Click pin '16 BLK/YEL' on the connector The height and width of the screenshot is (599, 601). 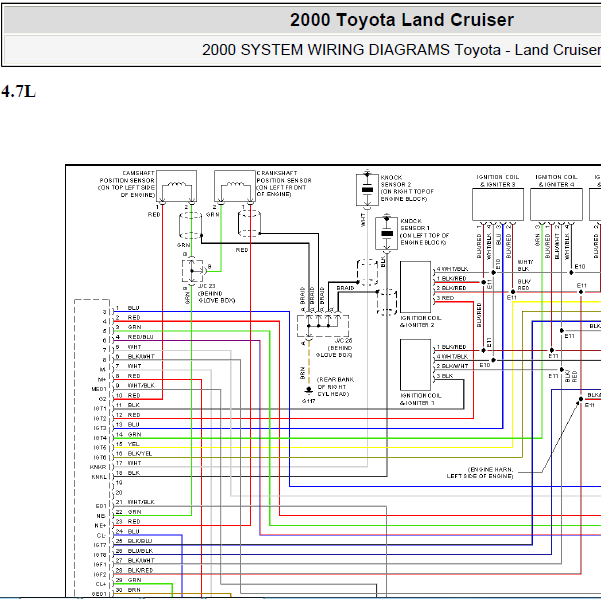pos(134,453)
